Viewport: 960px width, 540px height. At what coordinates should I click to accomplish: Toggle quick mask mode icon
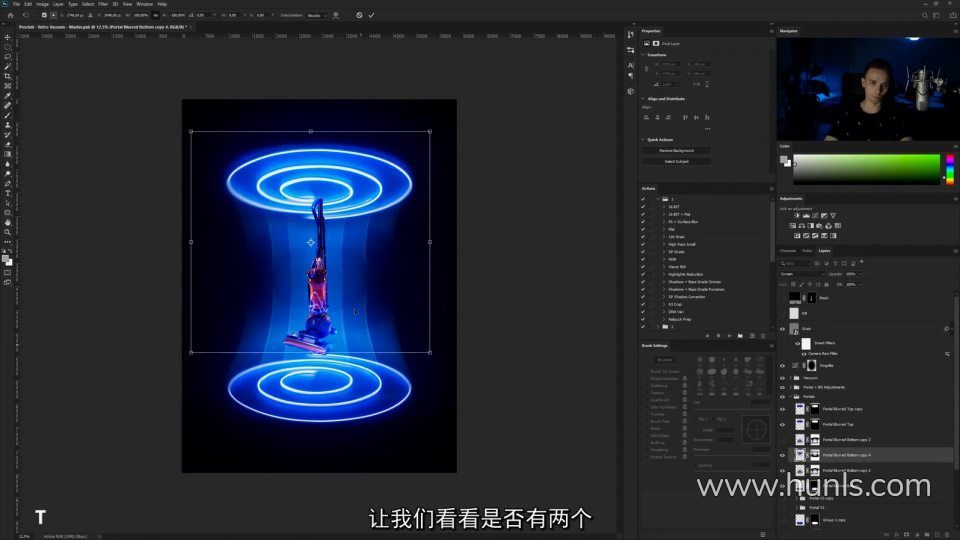pos(7,273)
